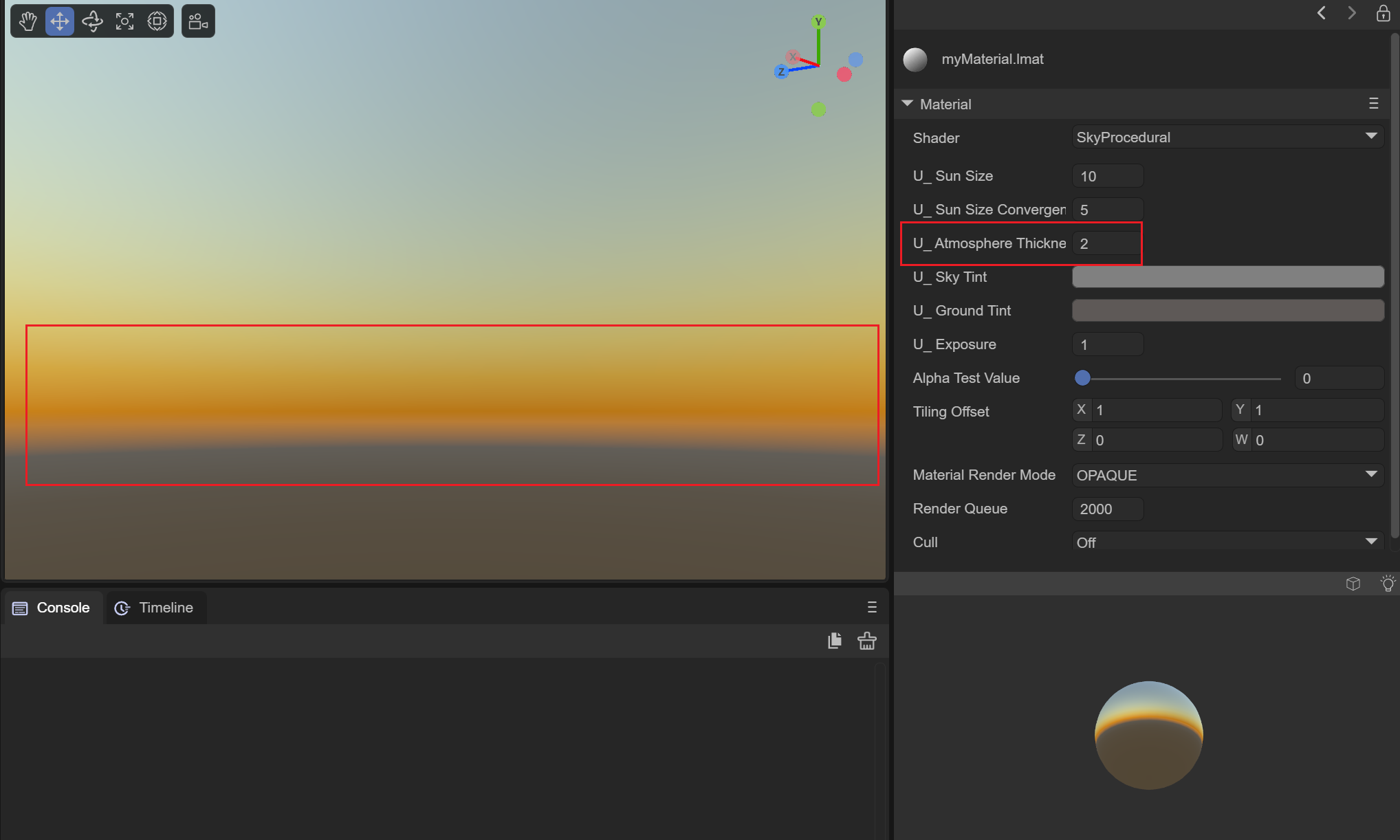Viewport: 1400px width, 840px height.
Task: Open the Material Render Mode dropdown
Action: tap(1227, 475)
